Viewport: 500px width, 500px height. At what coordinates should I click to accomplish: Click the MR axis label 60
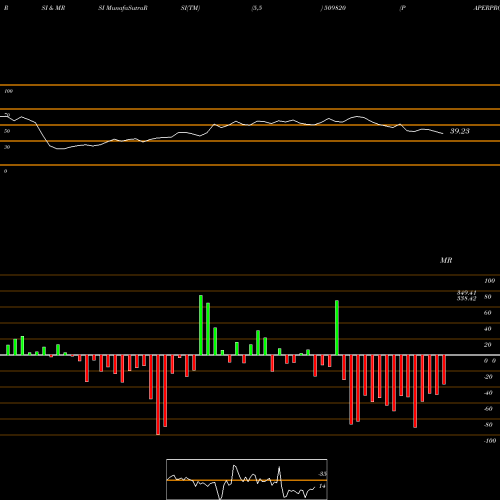tap(488, 313)
